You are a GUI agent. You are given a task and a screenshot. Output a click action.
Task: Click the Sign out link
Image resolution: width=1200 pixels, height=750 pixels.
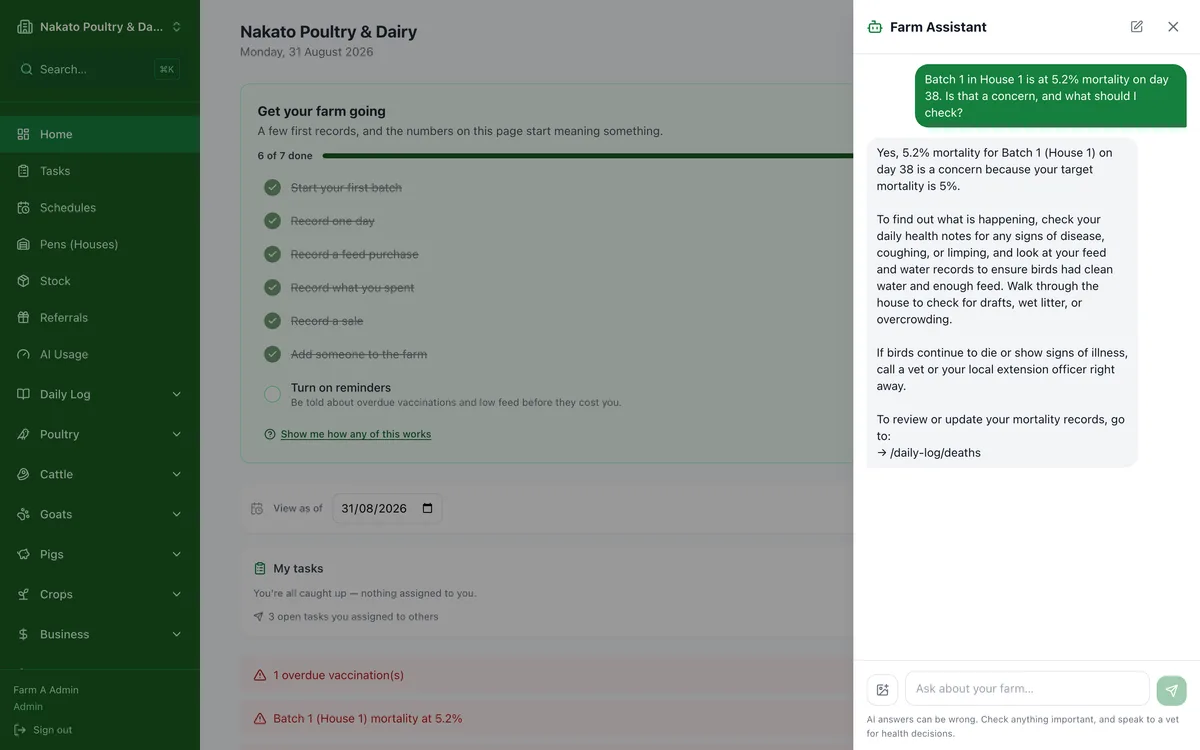tap(43, 730)
